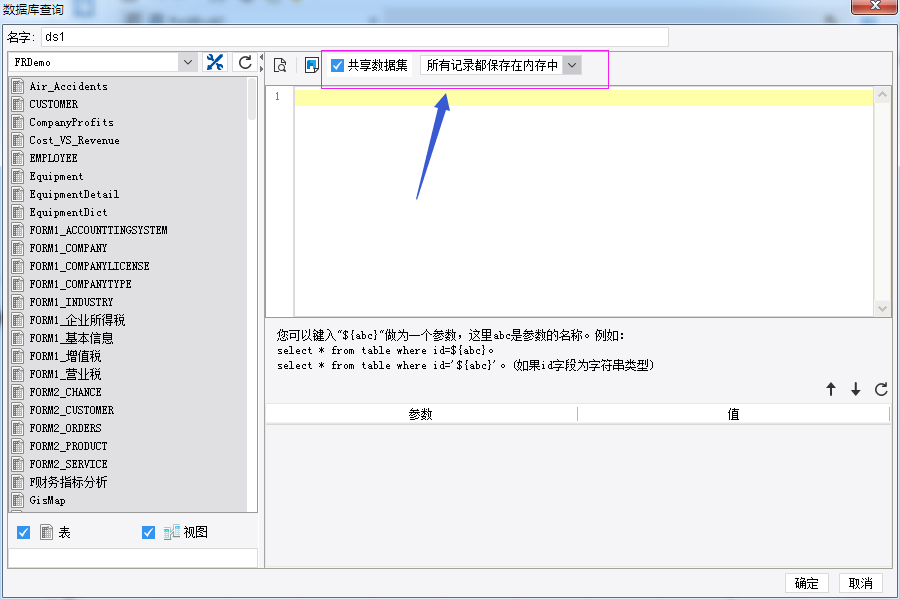Click the table icon next to 表 checkbox
The height and width of the screenshot is (600, 900).
46,532
